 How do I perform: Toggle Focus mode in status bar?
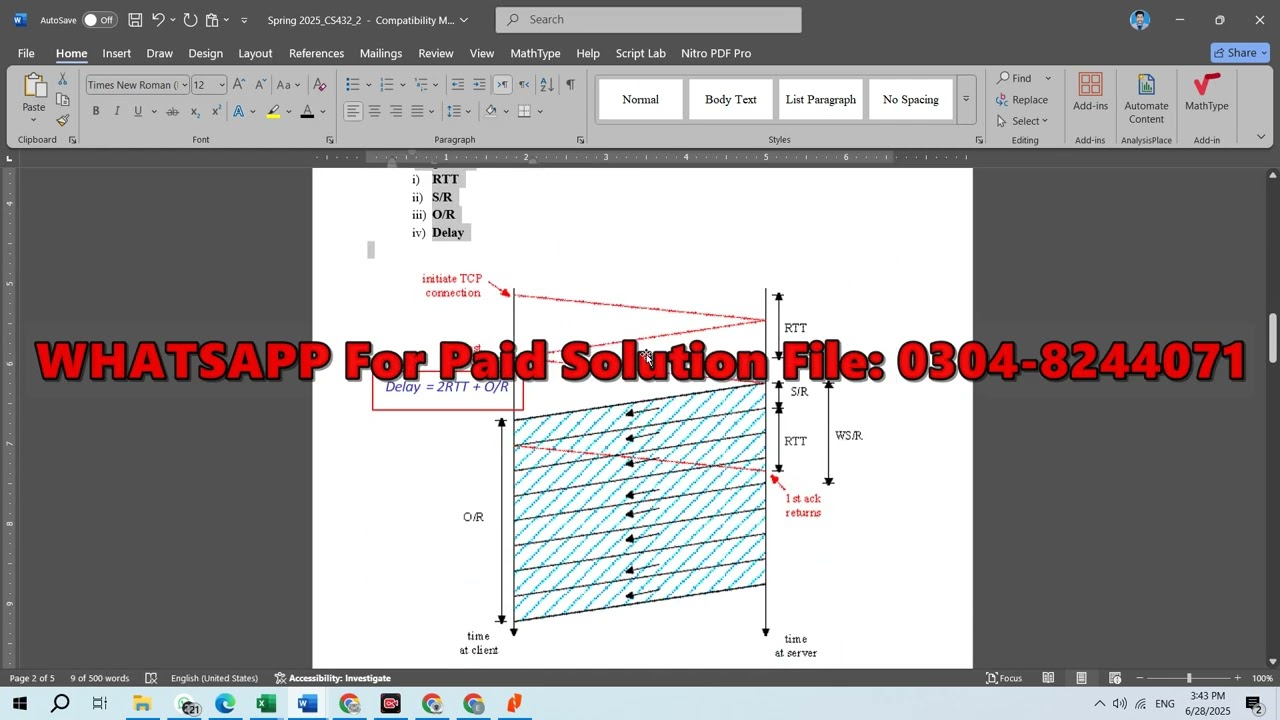(x=1004, y=678)
